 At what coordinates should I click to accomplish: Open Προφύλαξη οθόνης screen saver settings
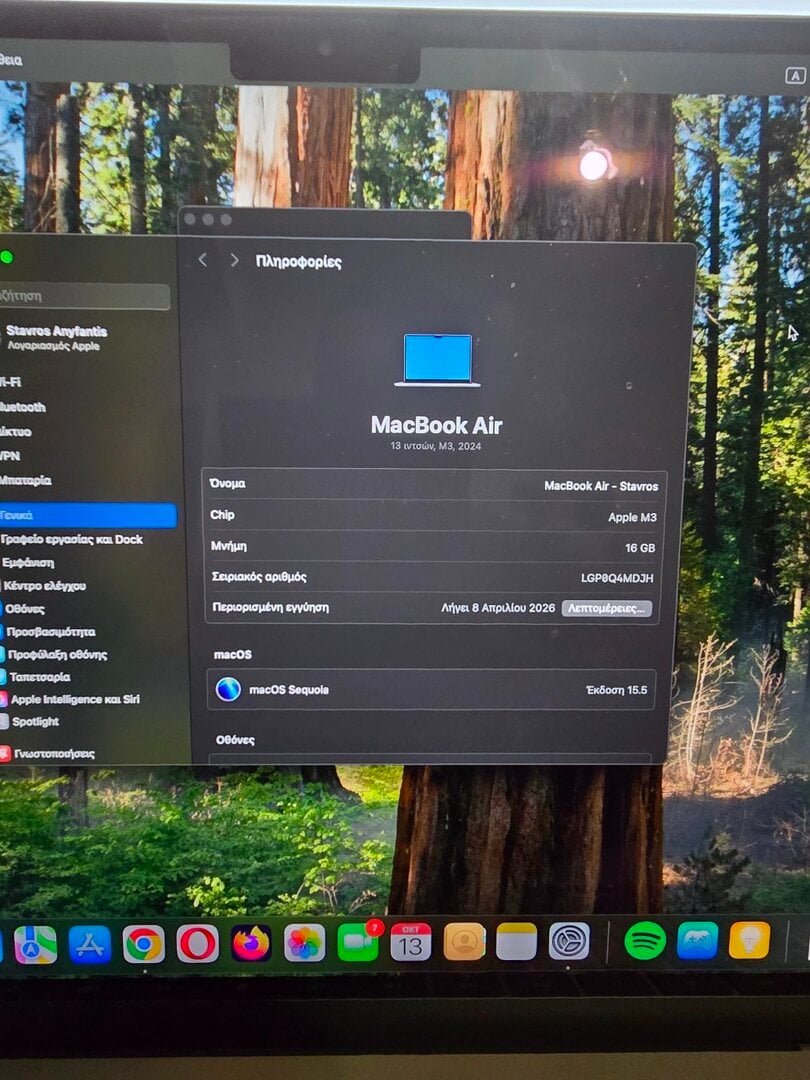click(55, 654)
